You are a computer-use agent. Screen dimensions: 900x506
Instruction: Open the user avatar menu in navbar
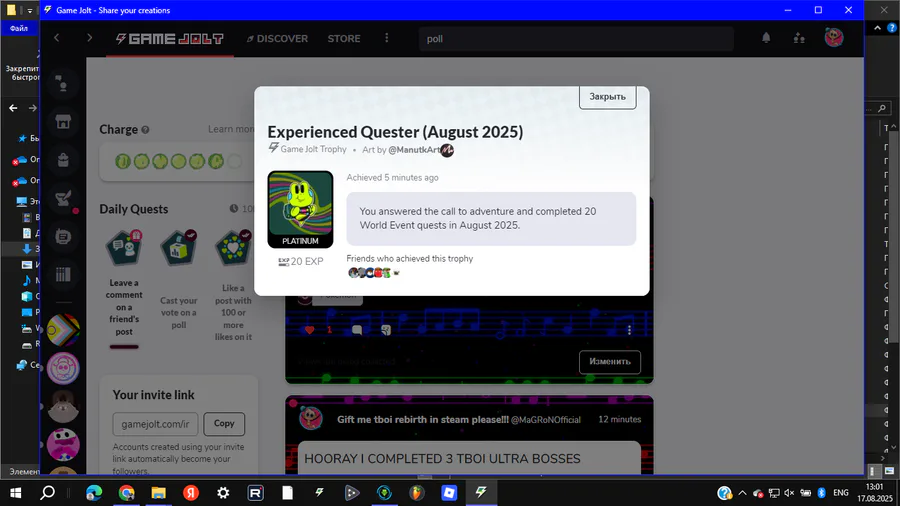(x=833, y=38)
